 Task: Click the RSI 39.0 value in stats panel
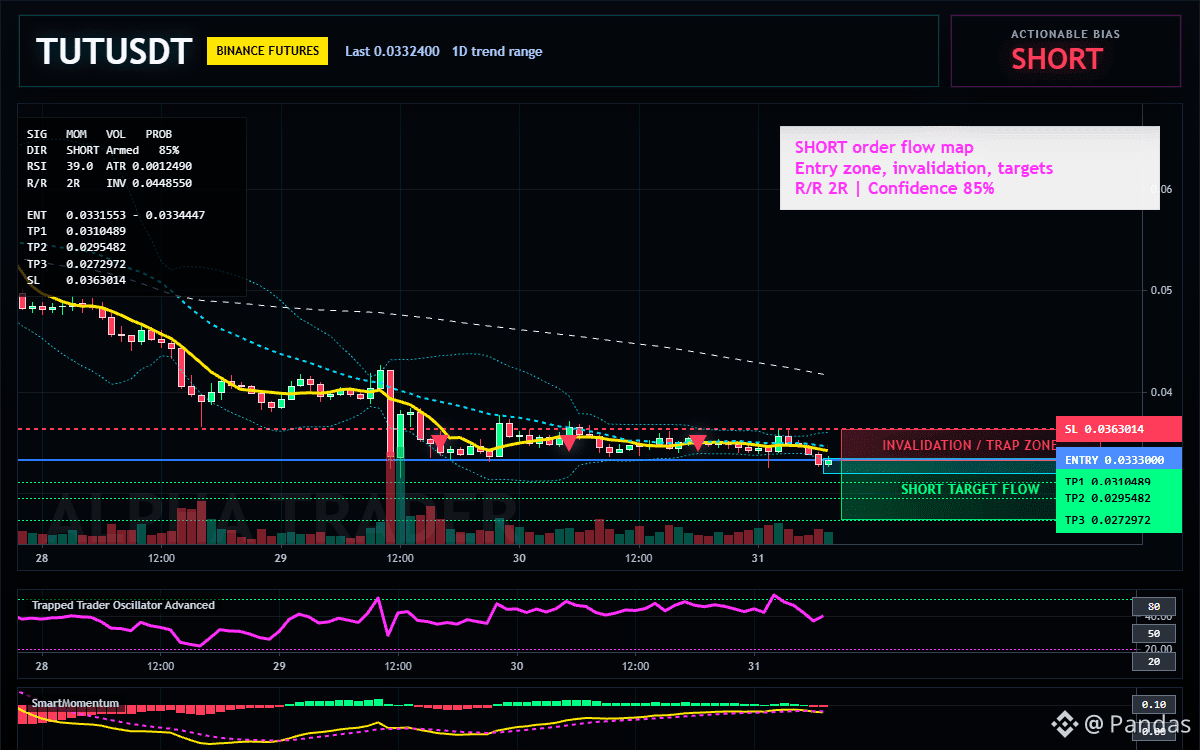coord(60,166)
